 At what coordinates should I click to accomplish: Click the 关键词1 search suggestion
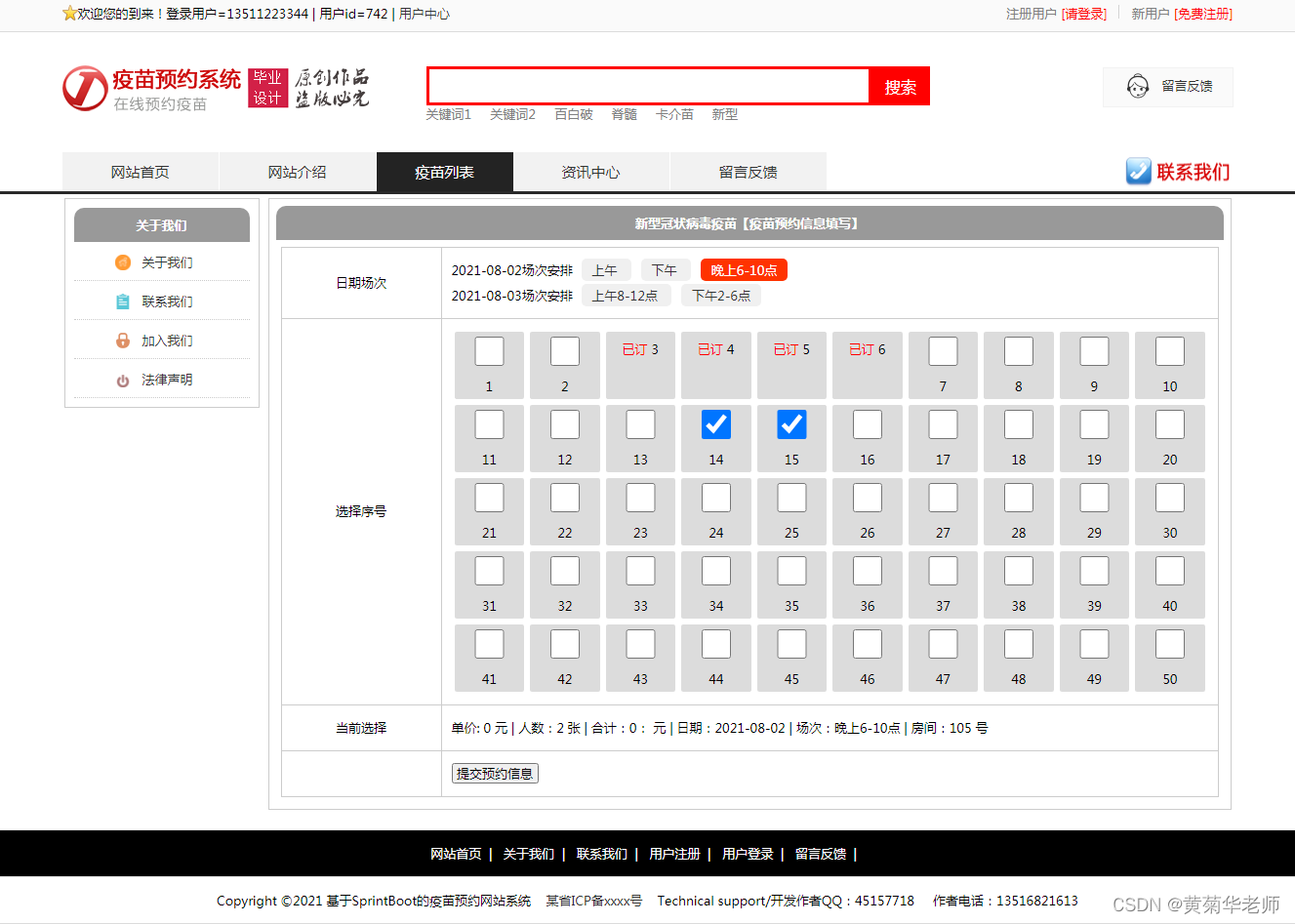[448, 114]
